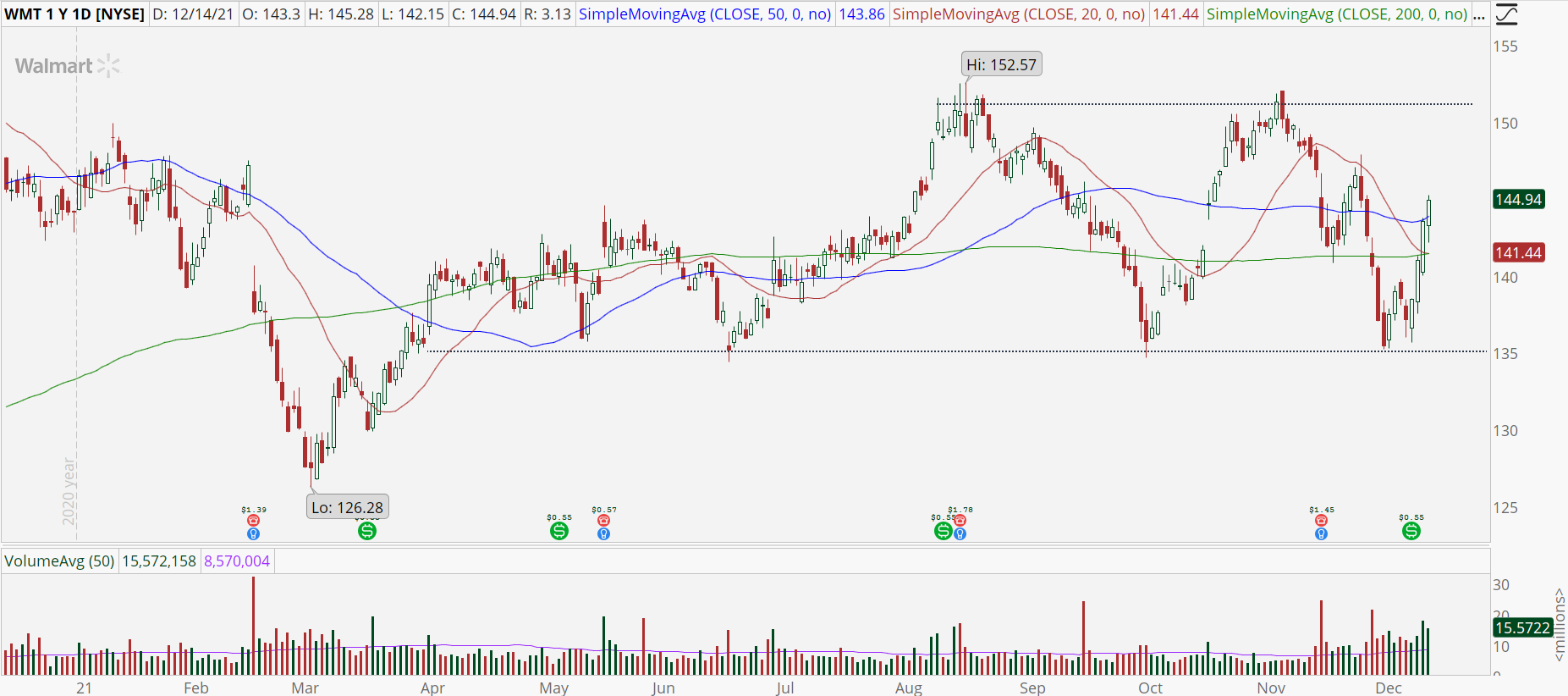Click the green 144.94 last price tag
Screen dimensions: 1568x696
click(1519, 199)
